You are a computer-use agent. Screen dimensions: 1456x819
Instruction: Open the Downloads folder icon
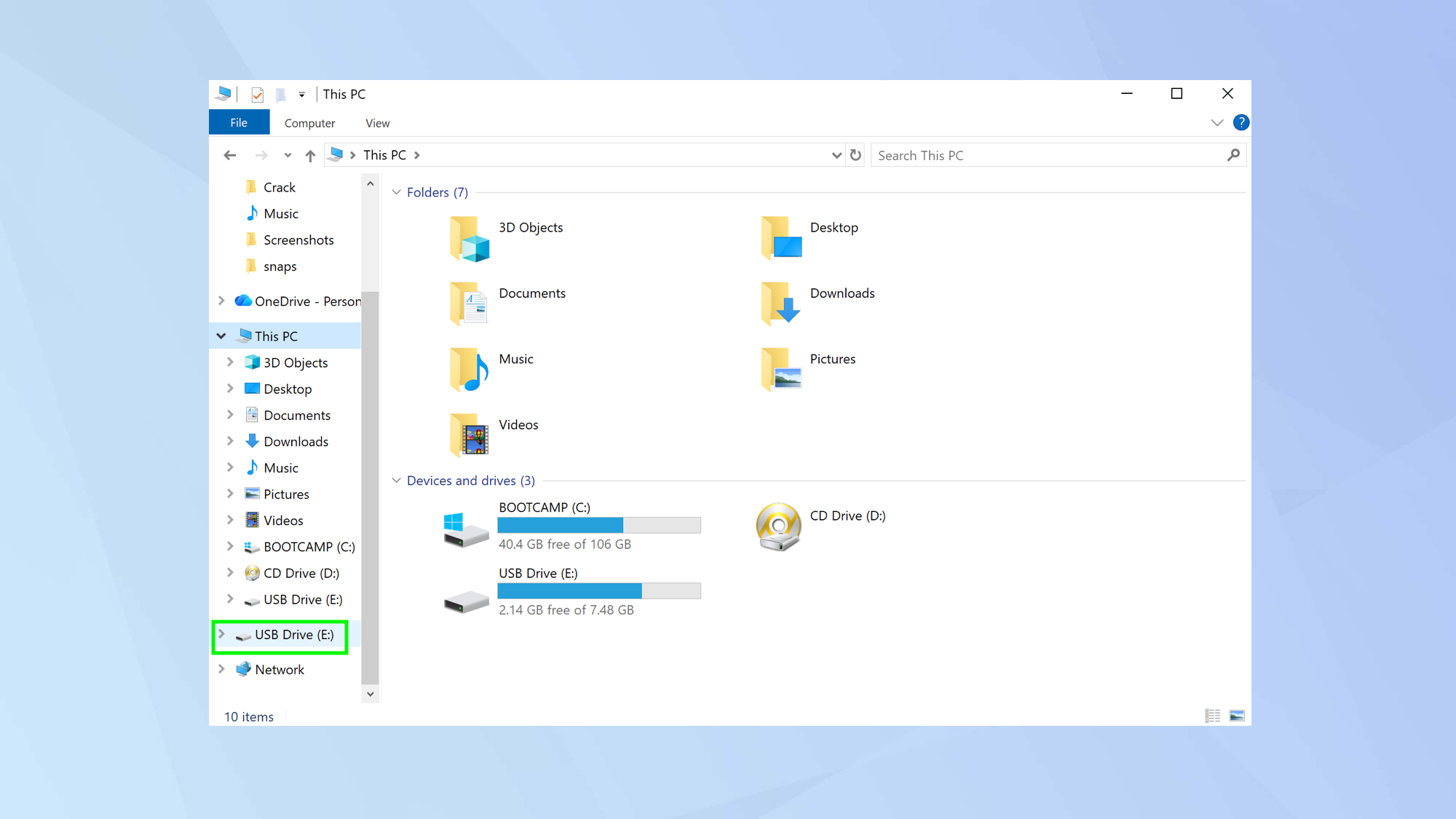(x=779, y=304)
